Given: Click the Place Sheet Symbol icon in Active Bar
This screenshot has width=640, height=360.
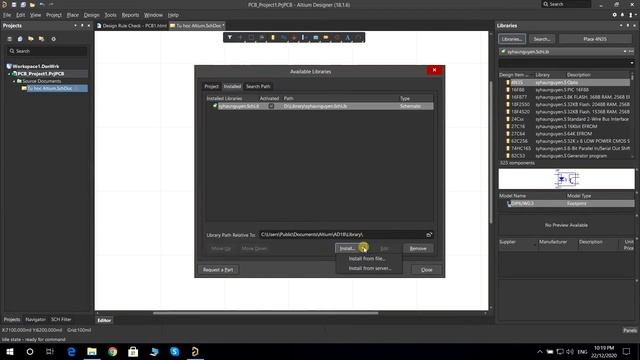Looking at the screenshot, I should coord(316,38).
